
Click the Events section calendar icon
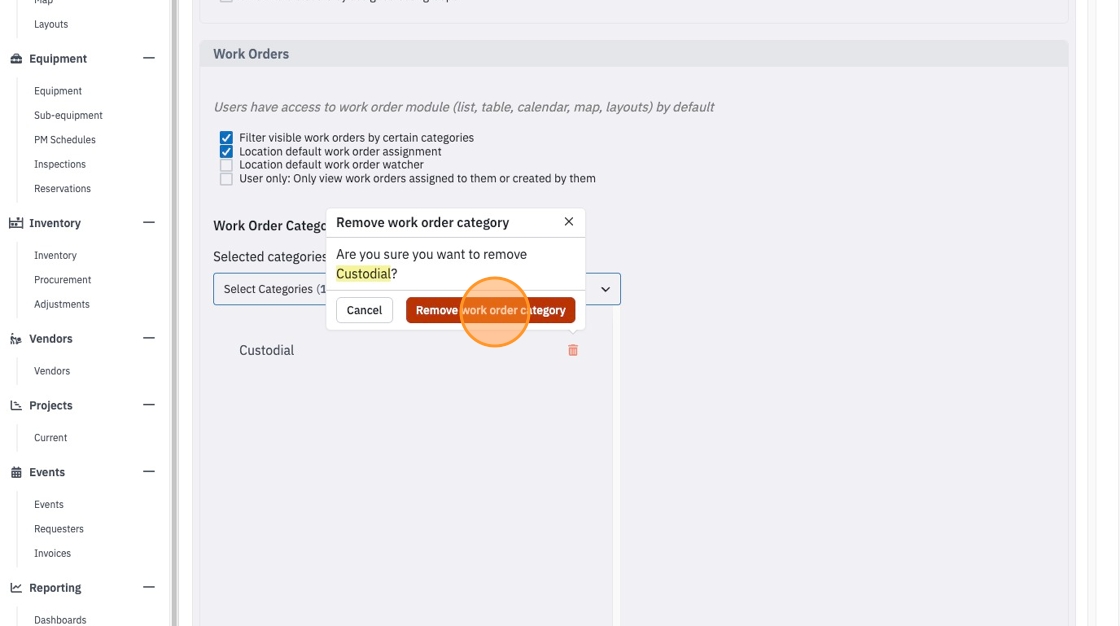(16, 472)
